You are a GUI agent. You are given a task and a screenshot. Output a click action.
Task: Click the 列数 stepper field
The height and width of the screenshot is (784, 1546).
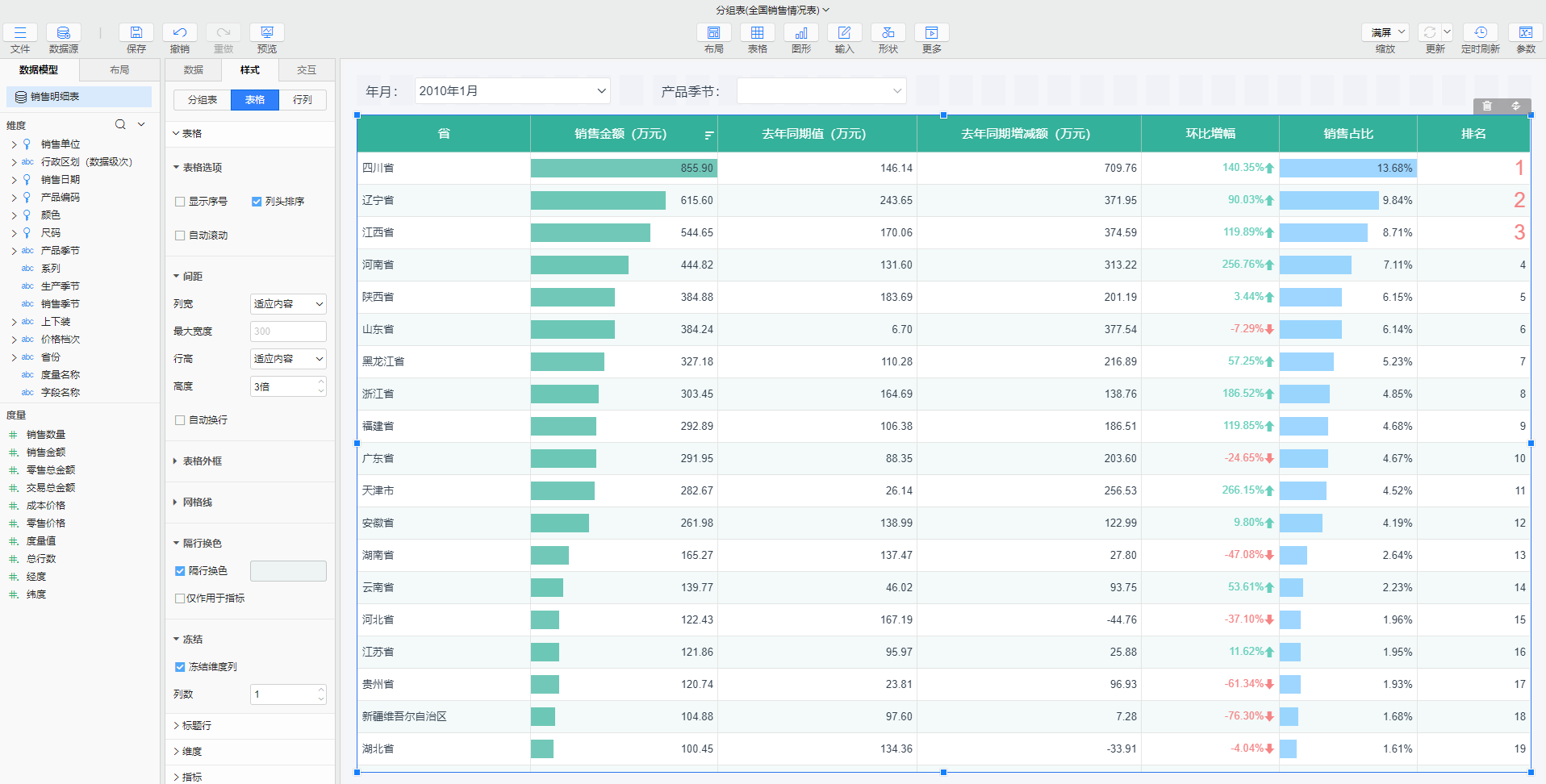click(x=288, y=694)
